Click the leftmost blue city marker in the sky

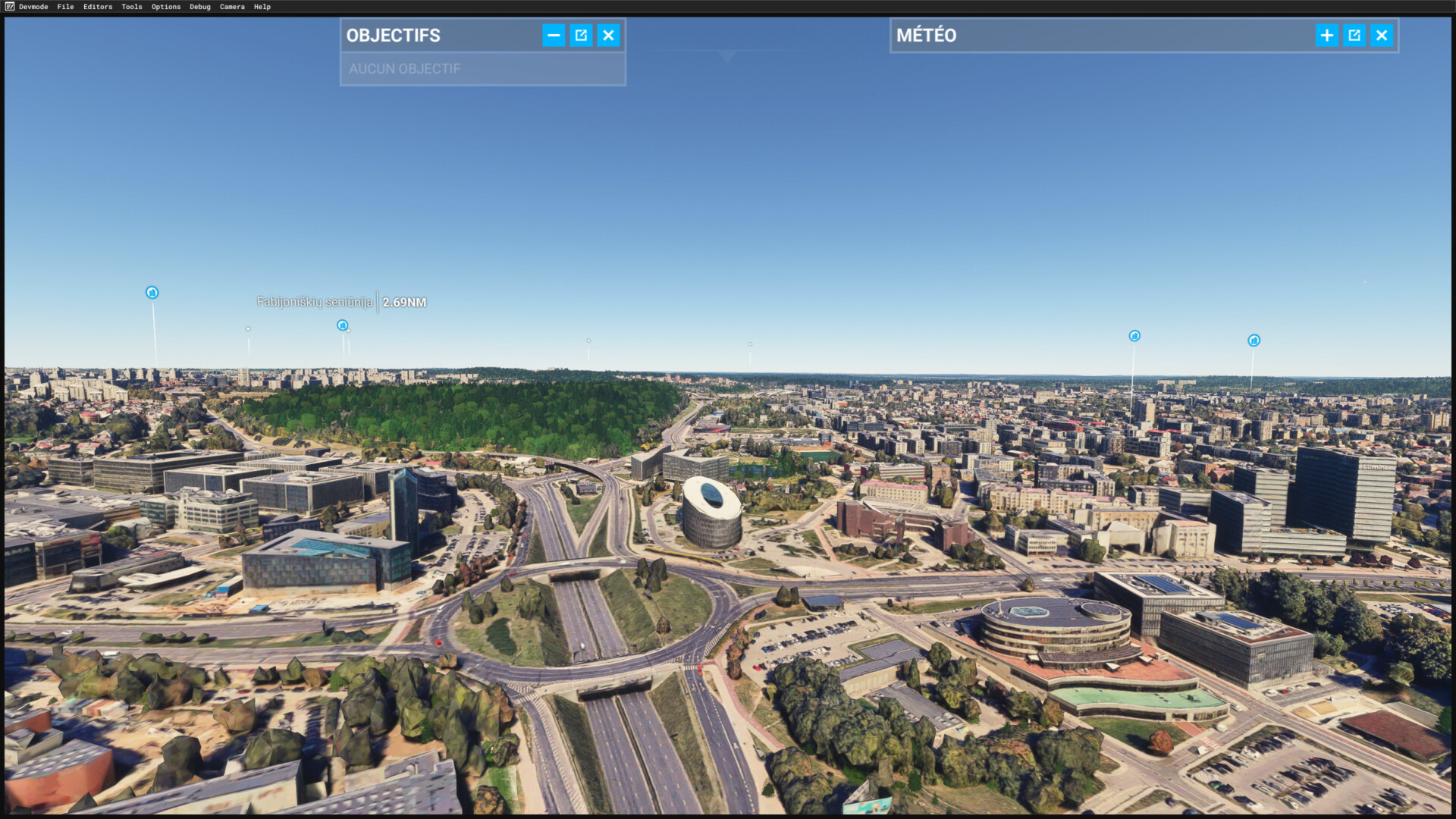(x=152, y=293)
